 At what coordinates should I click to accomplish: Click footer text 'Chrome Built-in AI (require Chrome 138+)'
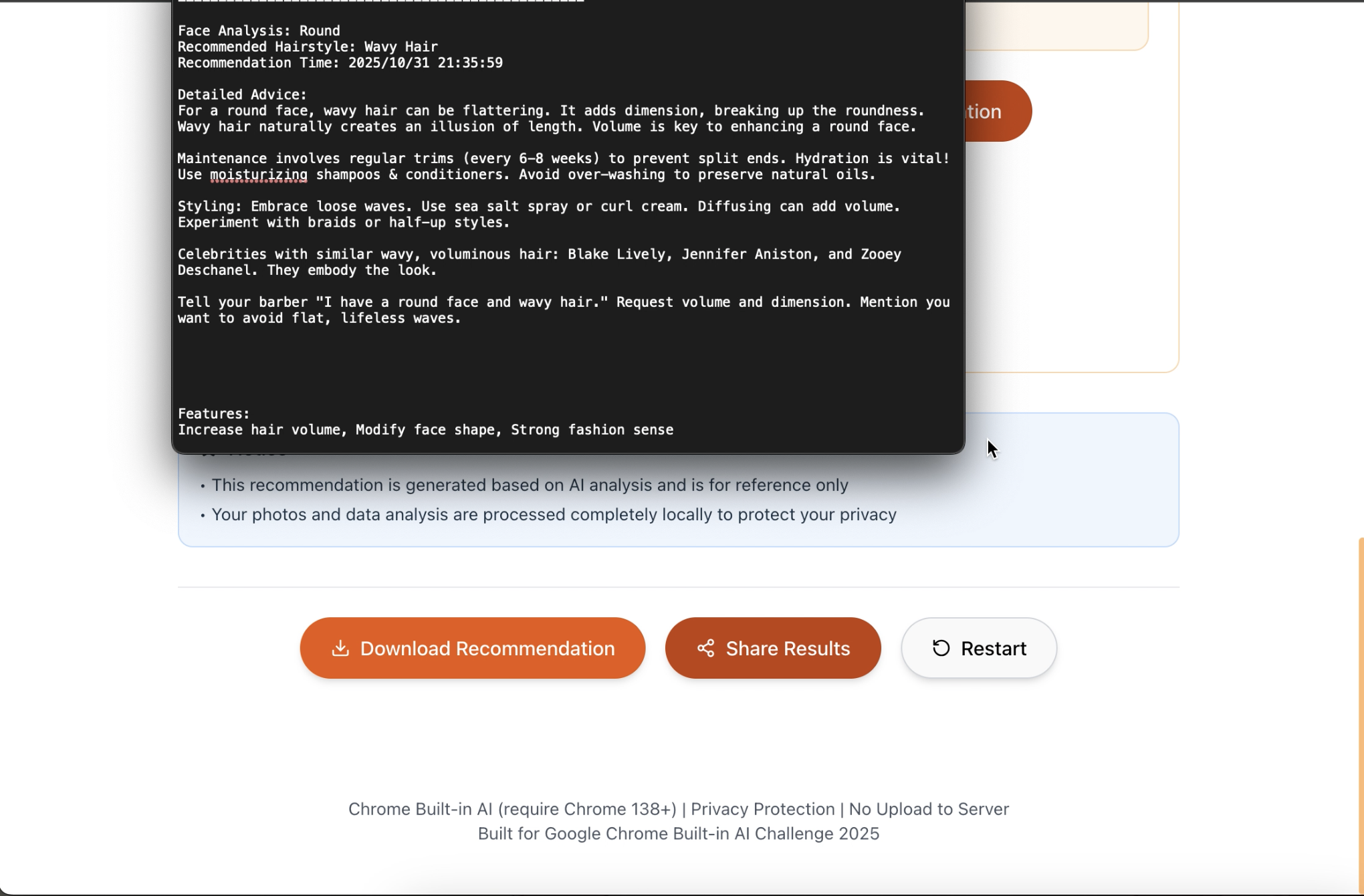[x=512, y=809]
